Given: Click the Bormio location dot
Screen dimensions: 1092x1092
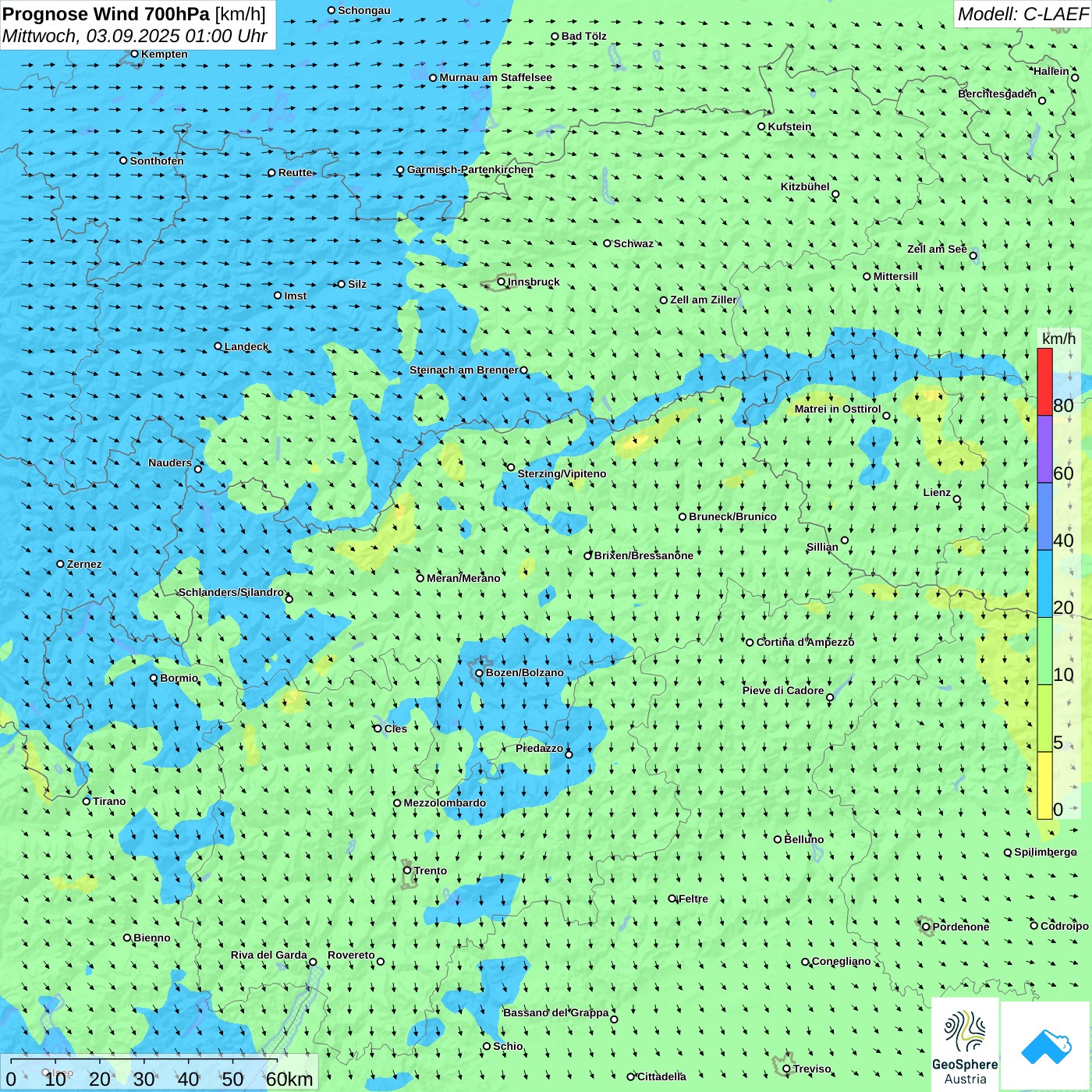Looking at the screenshot, I should point(154,678).
